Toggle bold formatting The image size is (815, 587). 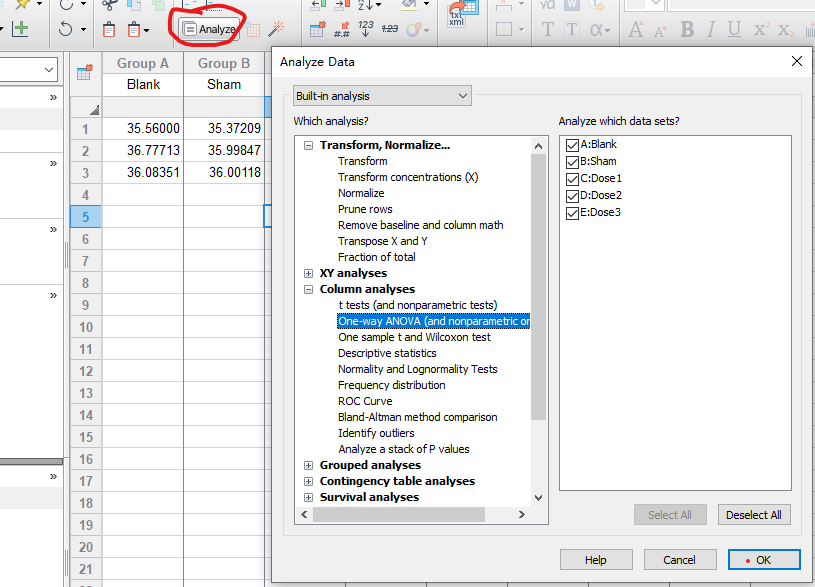687,30
